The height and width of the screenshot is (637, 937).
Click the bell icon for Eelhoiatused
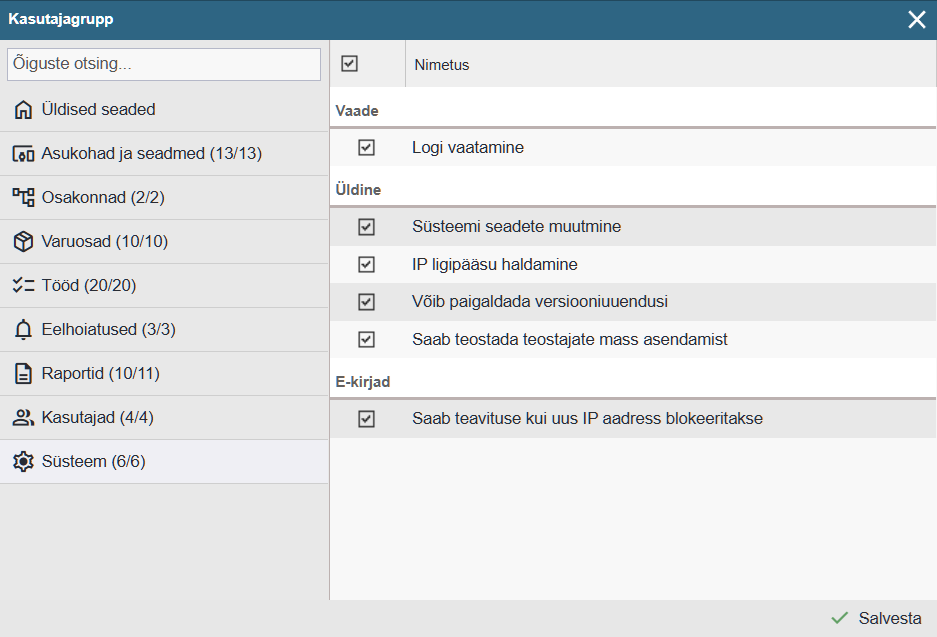pyautogui.click(x=23, y=330)
